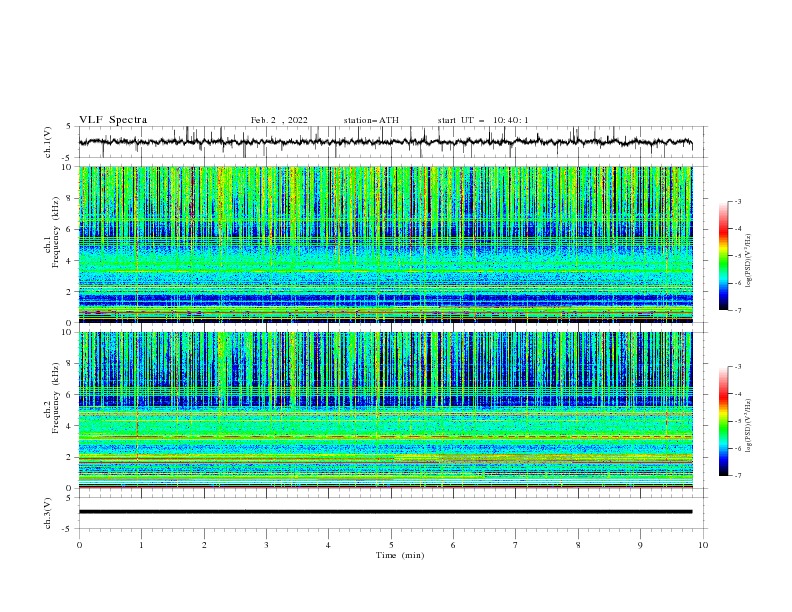Click the "-3" label on ch.1 color bar

tap(738, 201)
